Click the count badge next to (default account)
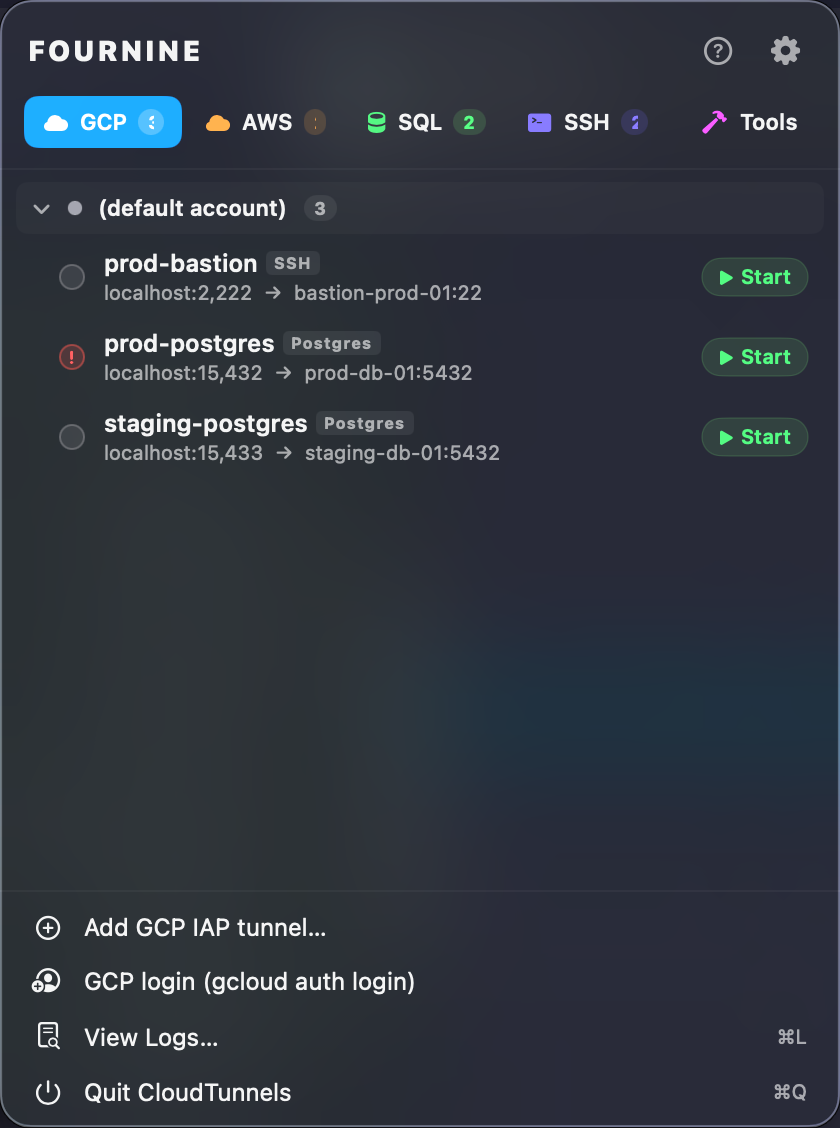This screenshot has height=1128, width=840. click(x=320, y=208)
